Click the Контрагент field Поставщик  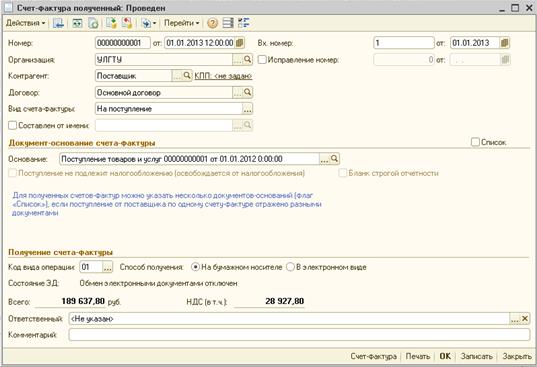[x=133, y=76]
